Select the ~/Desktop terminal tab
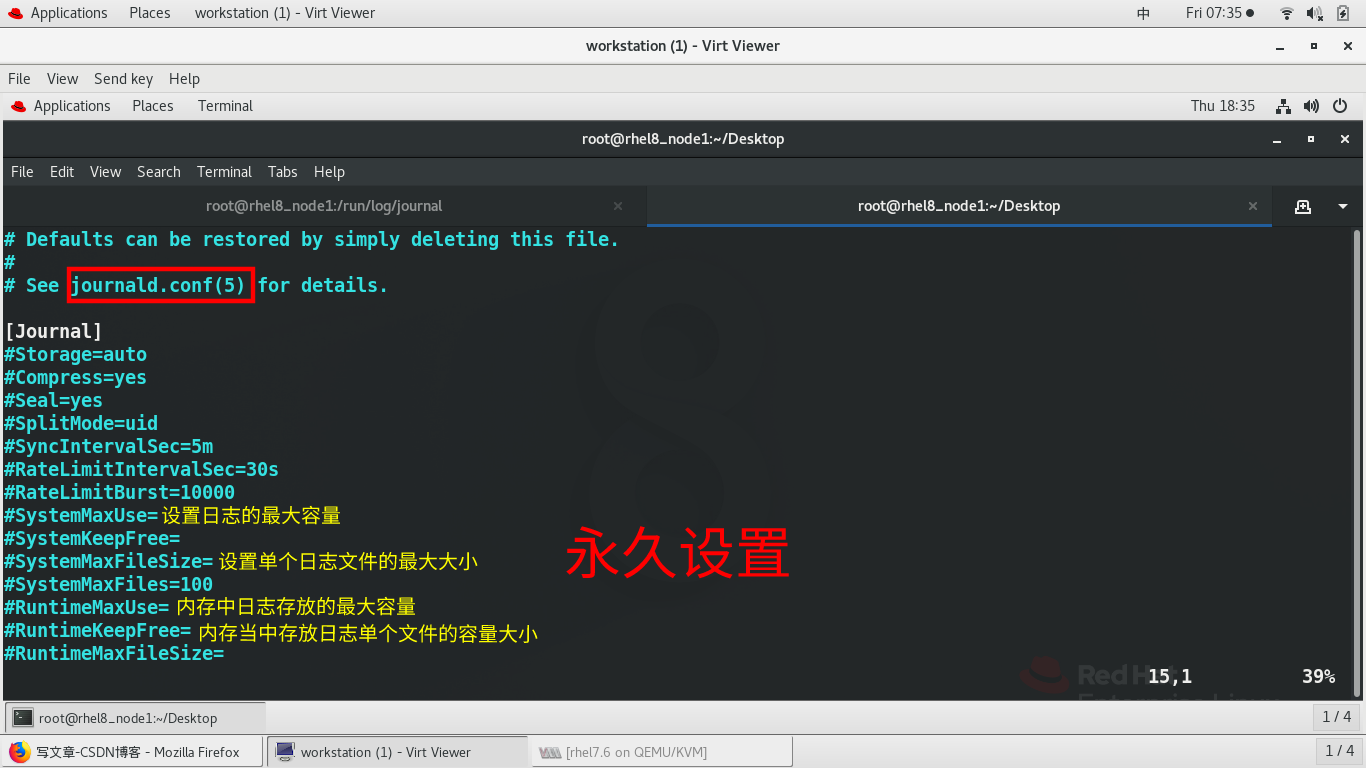Image resolution: width=1366 pixels, height=768 pixels. 959,206
